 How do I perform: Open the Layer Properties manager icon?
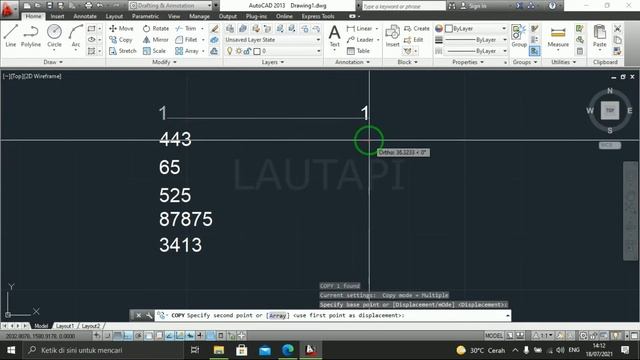pos(230,28)
